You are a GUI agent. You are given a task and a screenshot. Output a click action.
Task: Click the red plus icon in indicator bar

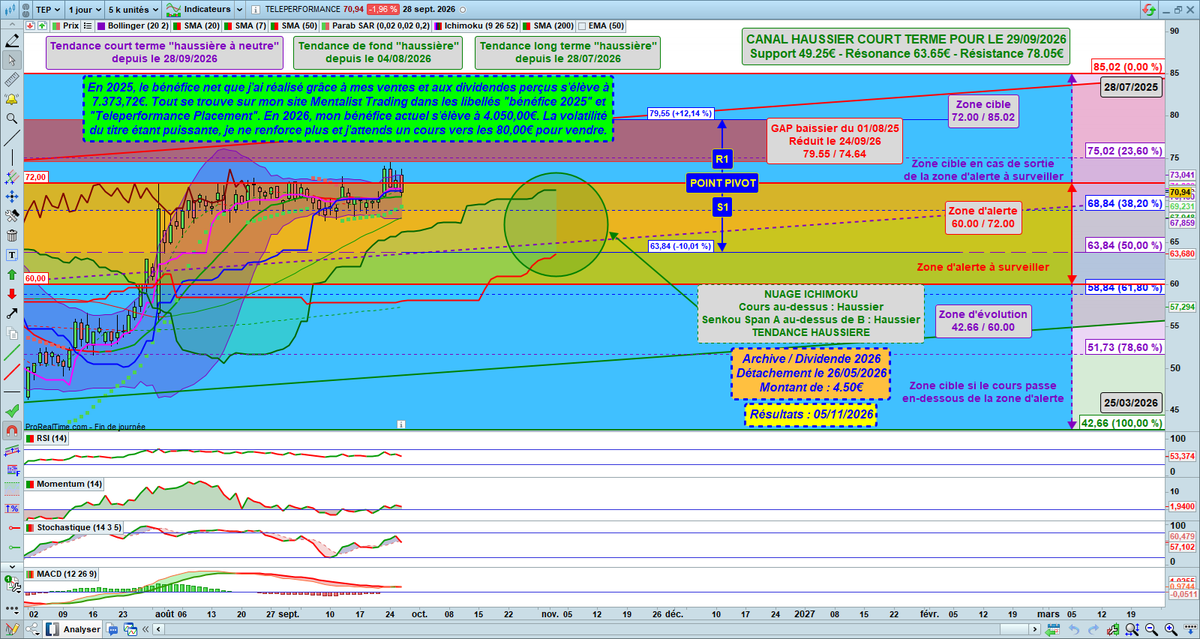[30, 25]
